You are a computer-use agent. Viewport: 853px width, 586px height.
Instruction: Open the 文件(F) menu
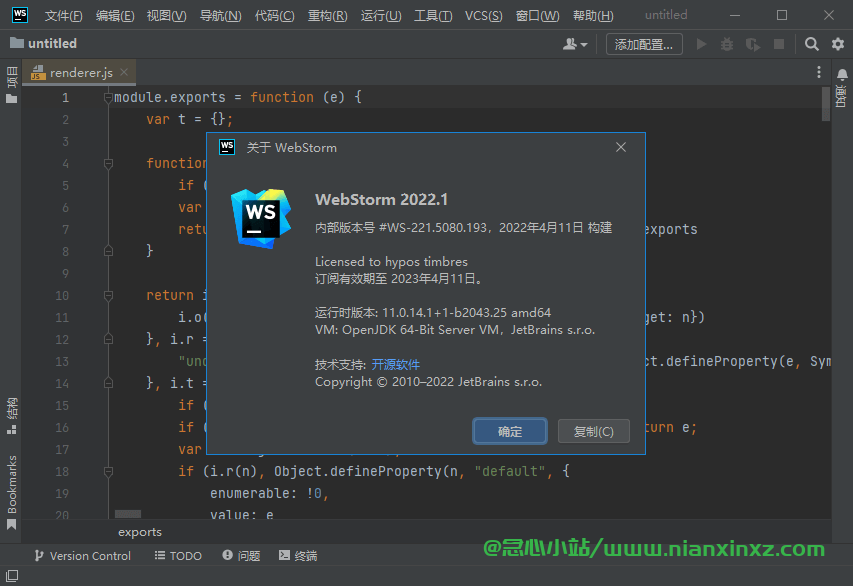pos(63,16)
